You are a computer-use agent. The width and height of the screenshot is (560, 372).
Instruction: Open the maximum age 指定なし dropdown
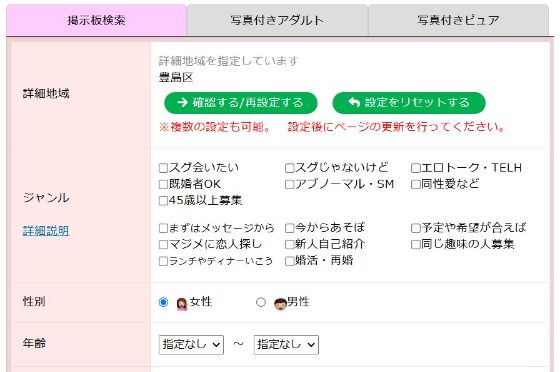[x=286, y=345]
